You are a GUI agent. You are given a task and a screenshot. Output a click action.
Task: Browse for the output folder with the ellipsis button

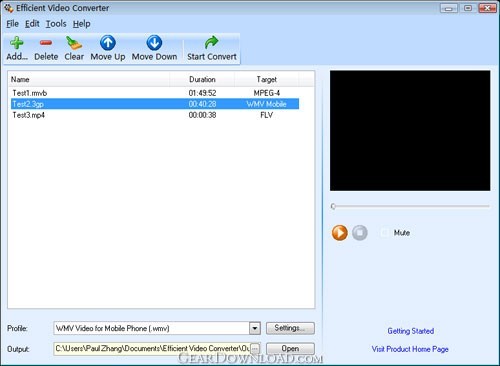pyautogui.click(x=255, y=349)
